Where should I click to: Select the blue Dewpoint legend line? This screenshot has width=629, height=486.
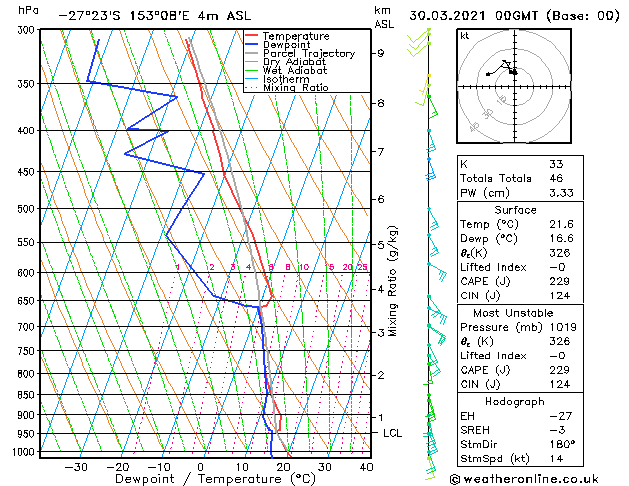(251, 45)
